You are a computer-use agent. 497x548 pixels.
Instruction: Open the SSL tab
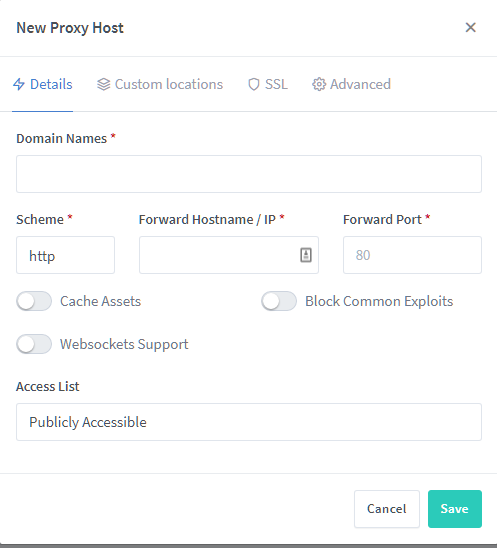268,84
